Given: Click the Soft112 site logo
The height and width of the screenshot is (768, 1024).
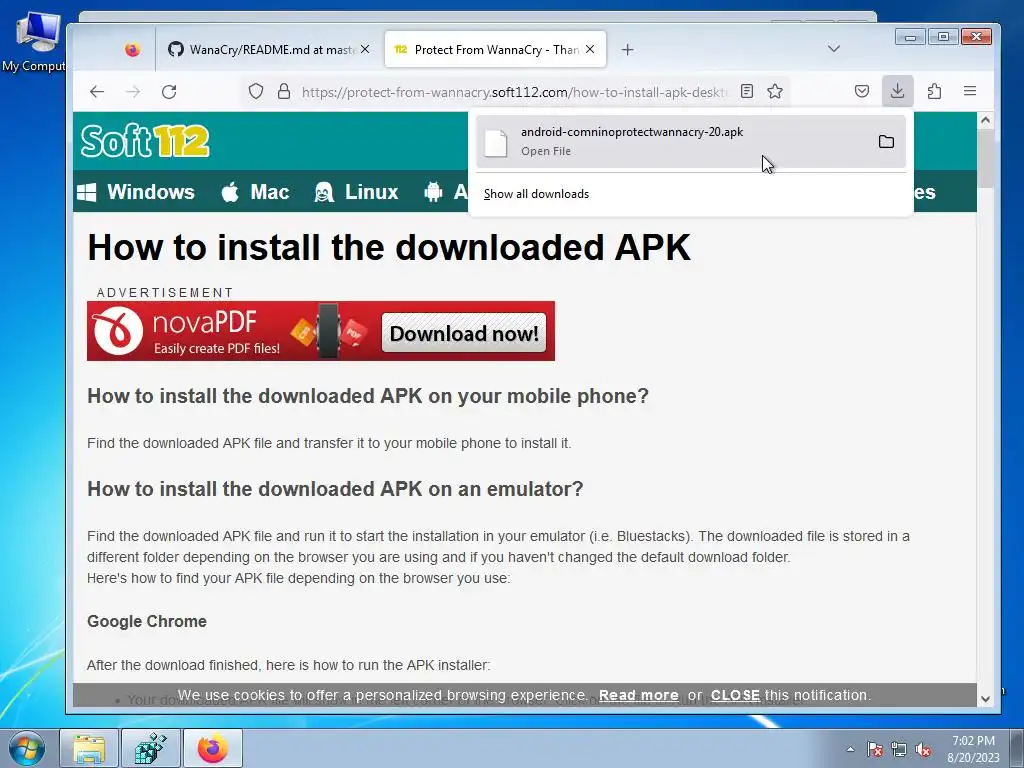Looking at the screenshot, I should (145, 140).
